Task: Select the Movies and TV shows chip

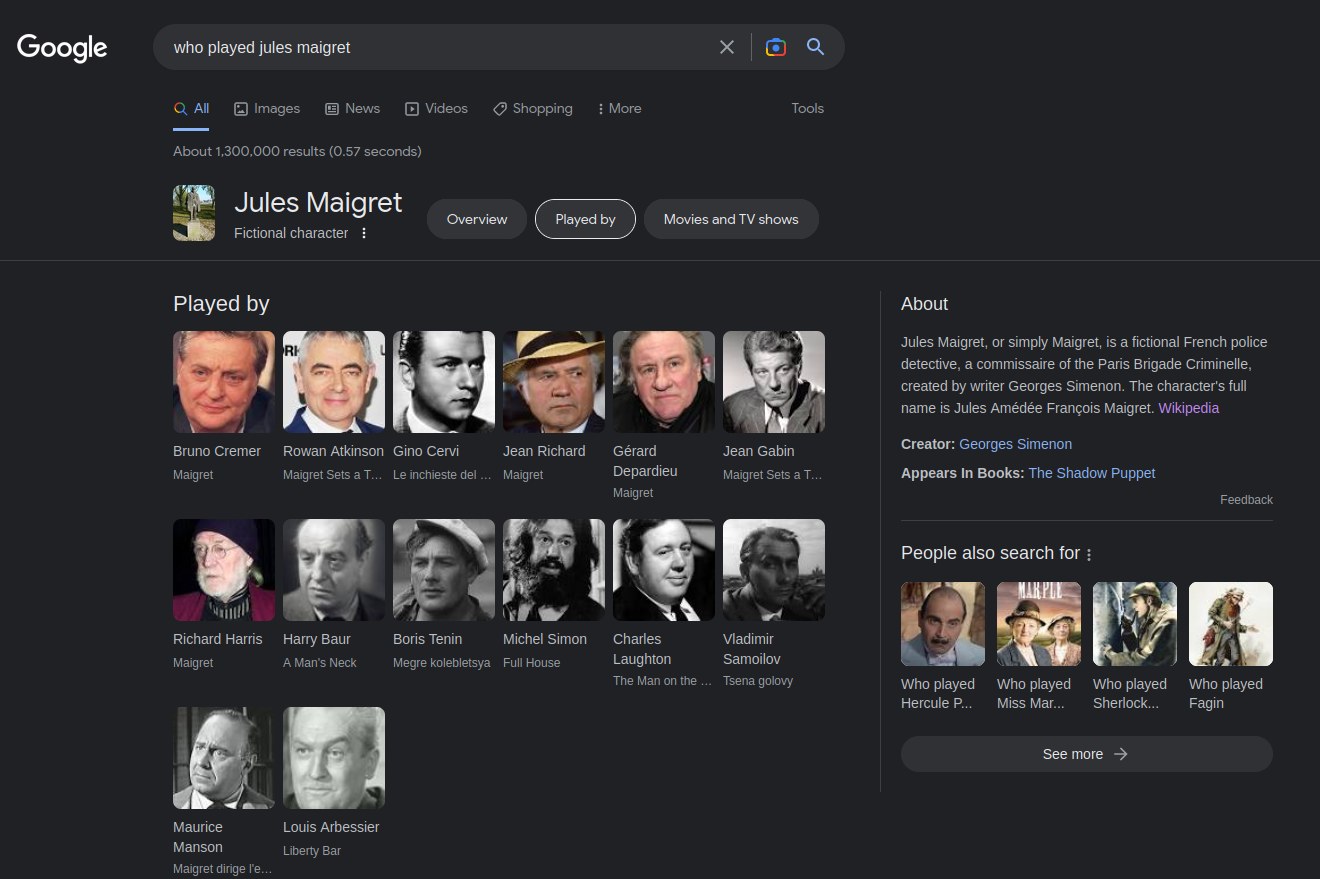Action: pos(731,219)
